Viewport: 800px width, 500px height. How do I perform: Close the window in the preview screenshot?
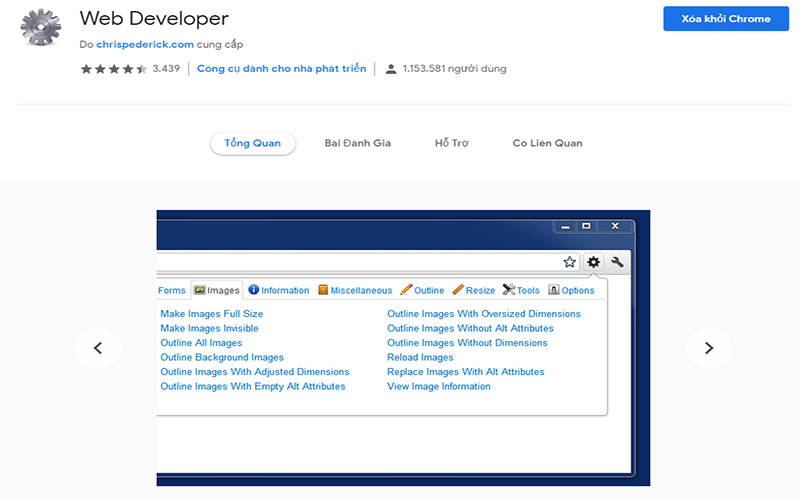tap(615, 226)
